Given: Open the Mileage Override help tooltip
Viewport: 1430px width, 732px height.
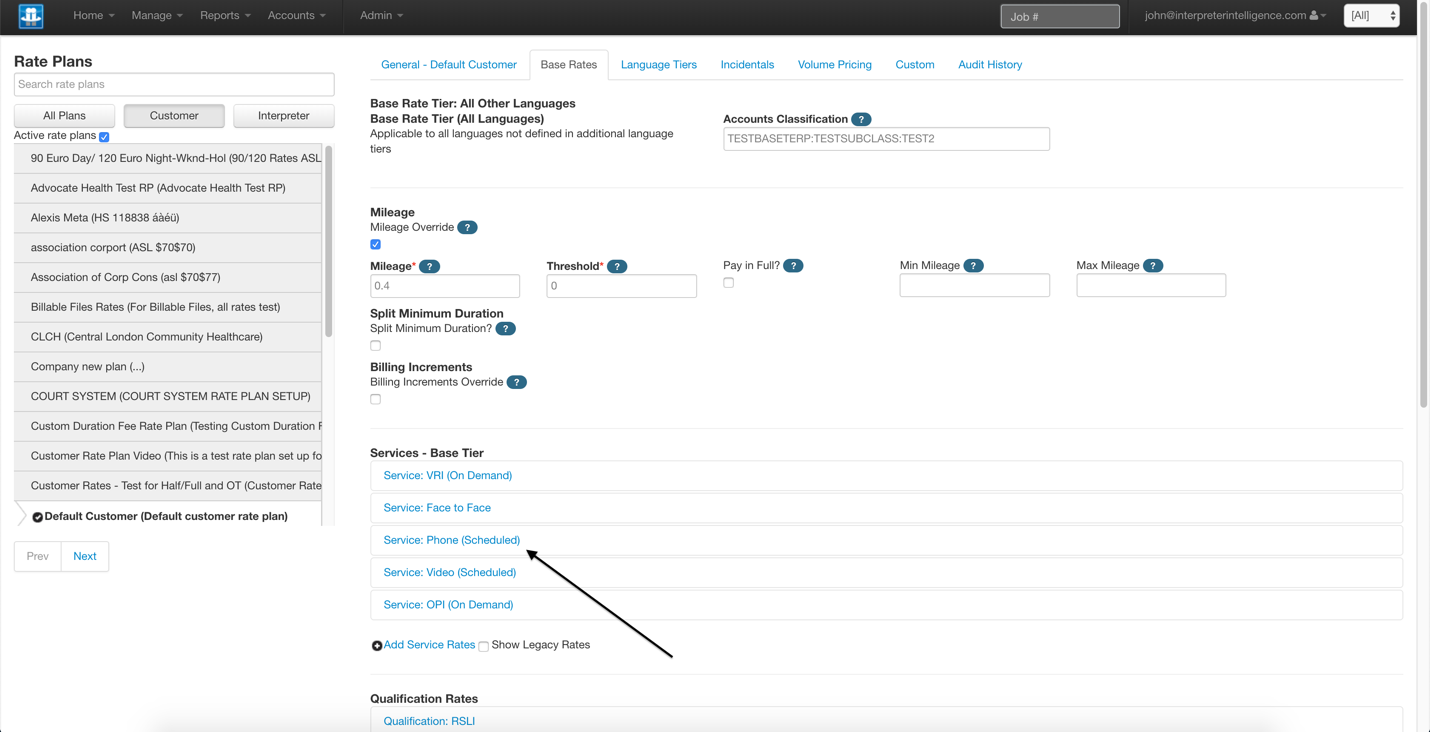Looking at the screenshot, I should (466, 227).
